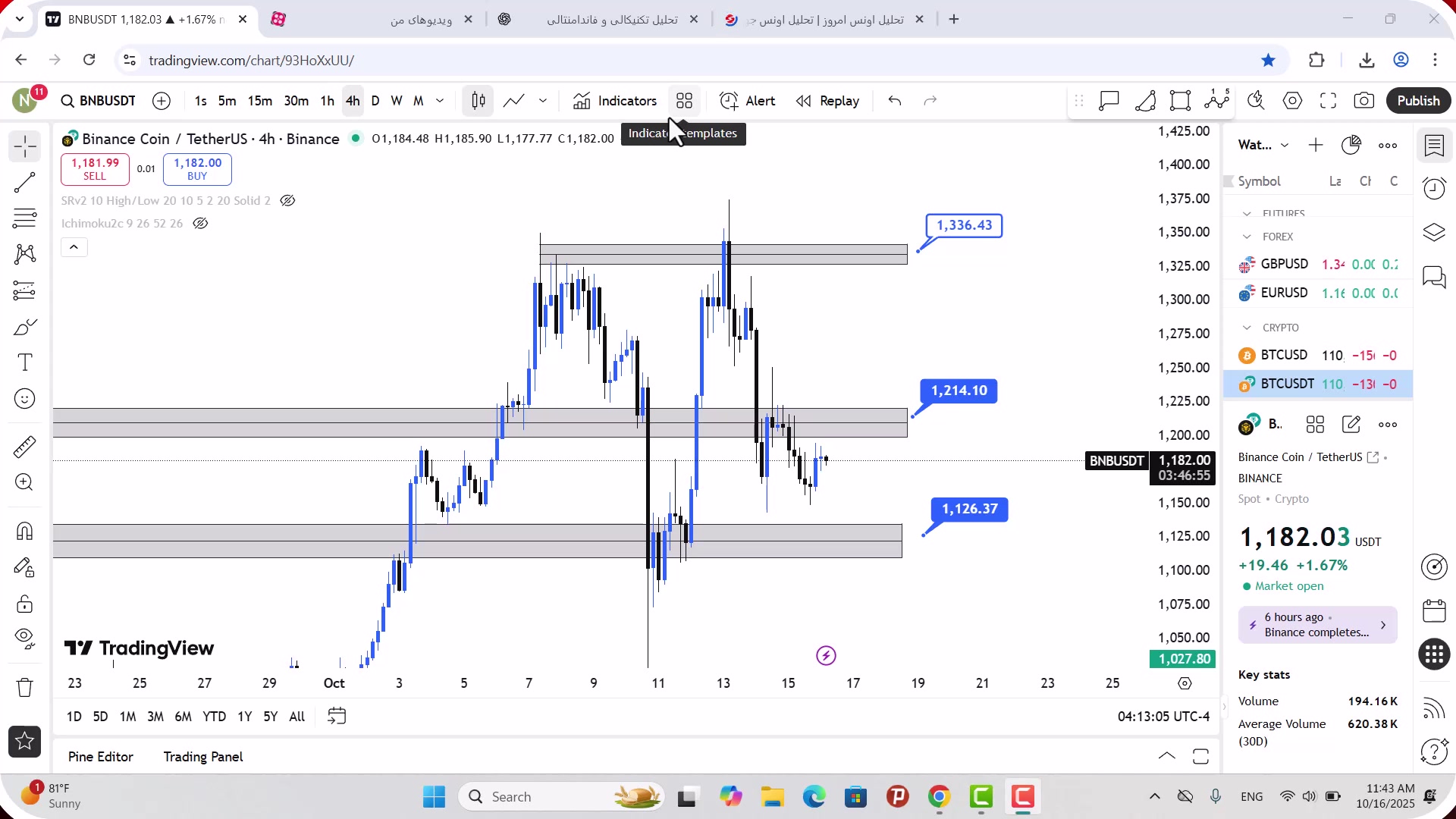Select the brush drawing tool
Image resolution: width=1456 pixels, height=819 pixels.
25,327
